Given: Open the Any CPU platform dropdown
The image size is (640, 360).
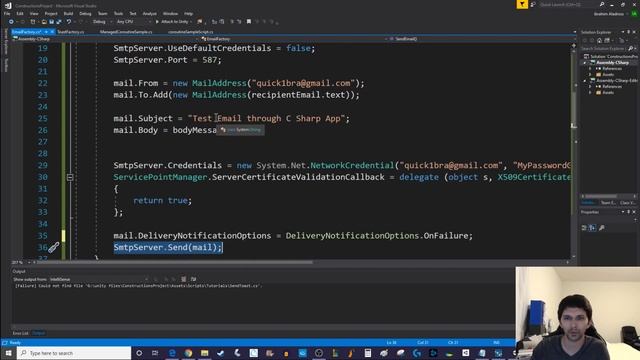Looking at the screenshot, I should (133, 22).
